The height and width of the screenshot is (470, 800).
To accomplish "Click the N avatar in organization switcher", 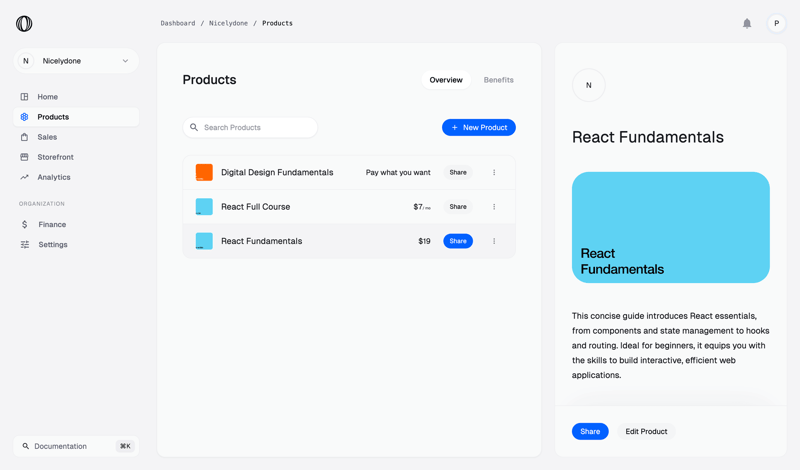I will click(26, 61).
